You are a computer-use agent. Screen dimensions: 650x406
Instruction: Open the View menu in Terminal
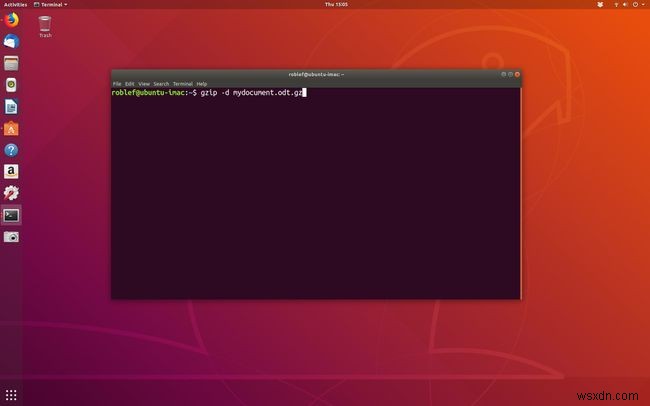(x=144, y=84)
